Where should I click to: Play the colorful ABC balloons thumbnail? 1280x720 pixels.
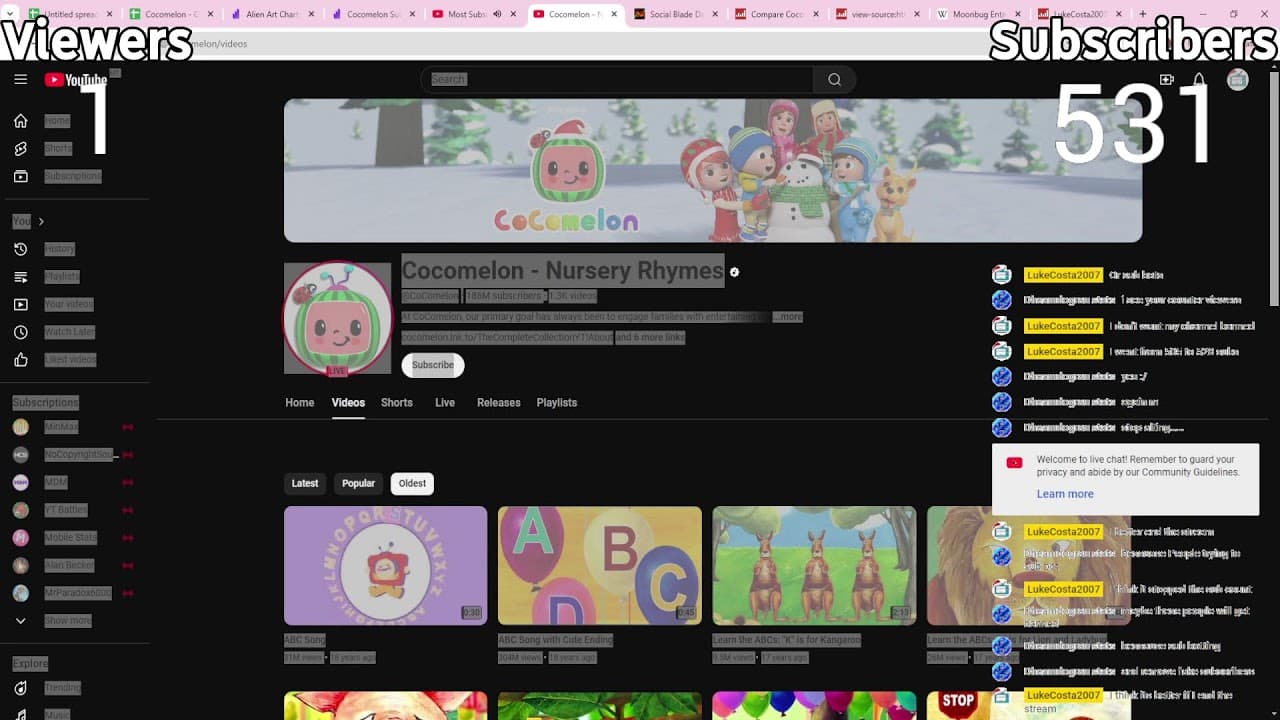coord(600,565)
